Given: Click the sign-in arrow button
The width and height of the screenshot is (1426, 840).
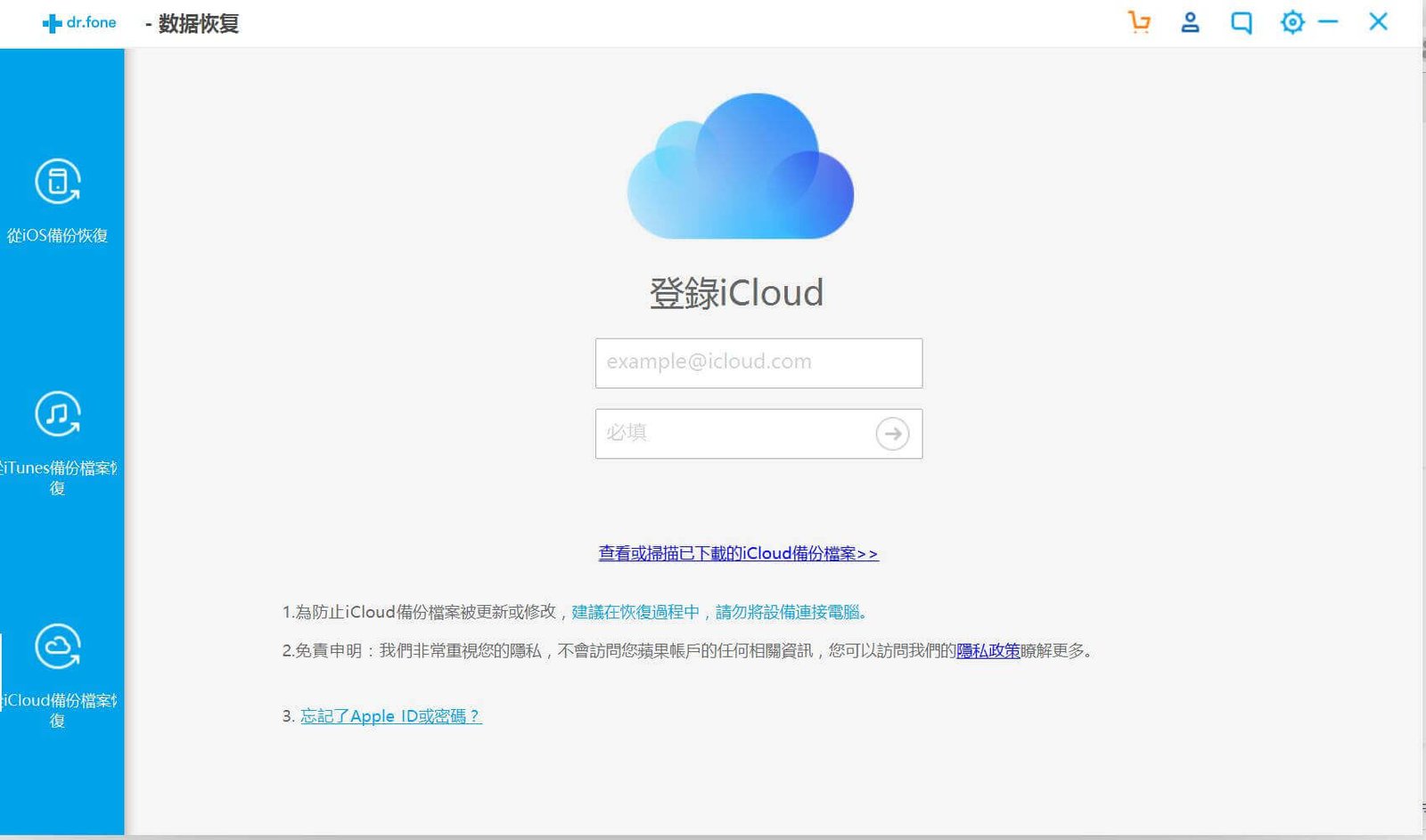Looking at the screenshot, I should pos(892,434).
